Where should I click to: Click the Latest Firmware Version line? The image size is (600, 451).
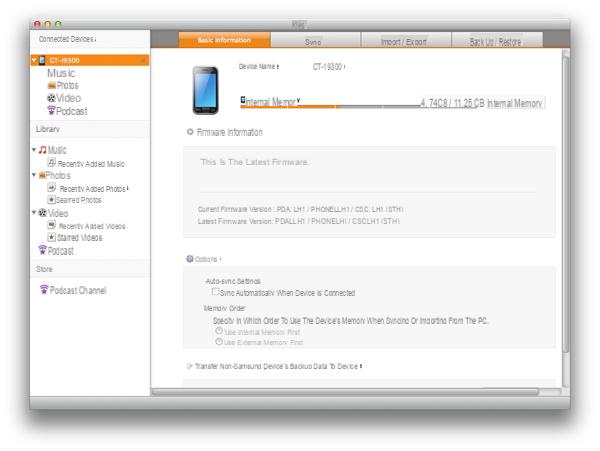(298, 221)
